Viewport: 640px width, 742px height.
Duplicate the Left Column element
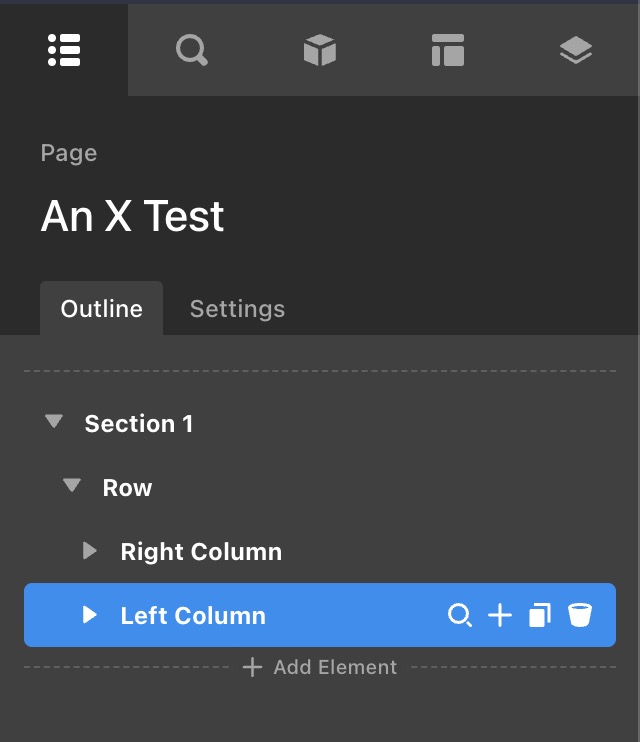[x=539, y=615]
